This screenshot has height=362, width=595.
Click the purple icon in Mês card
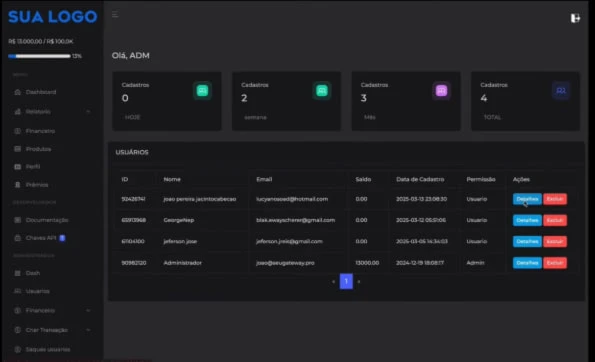point(441,91)
